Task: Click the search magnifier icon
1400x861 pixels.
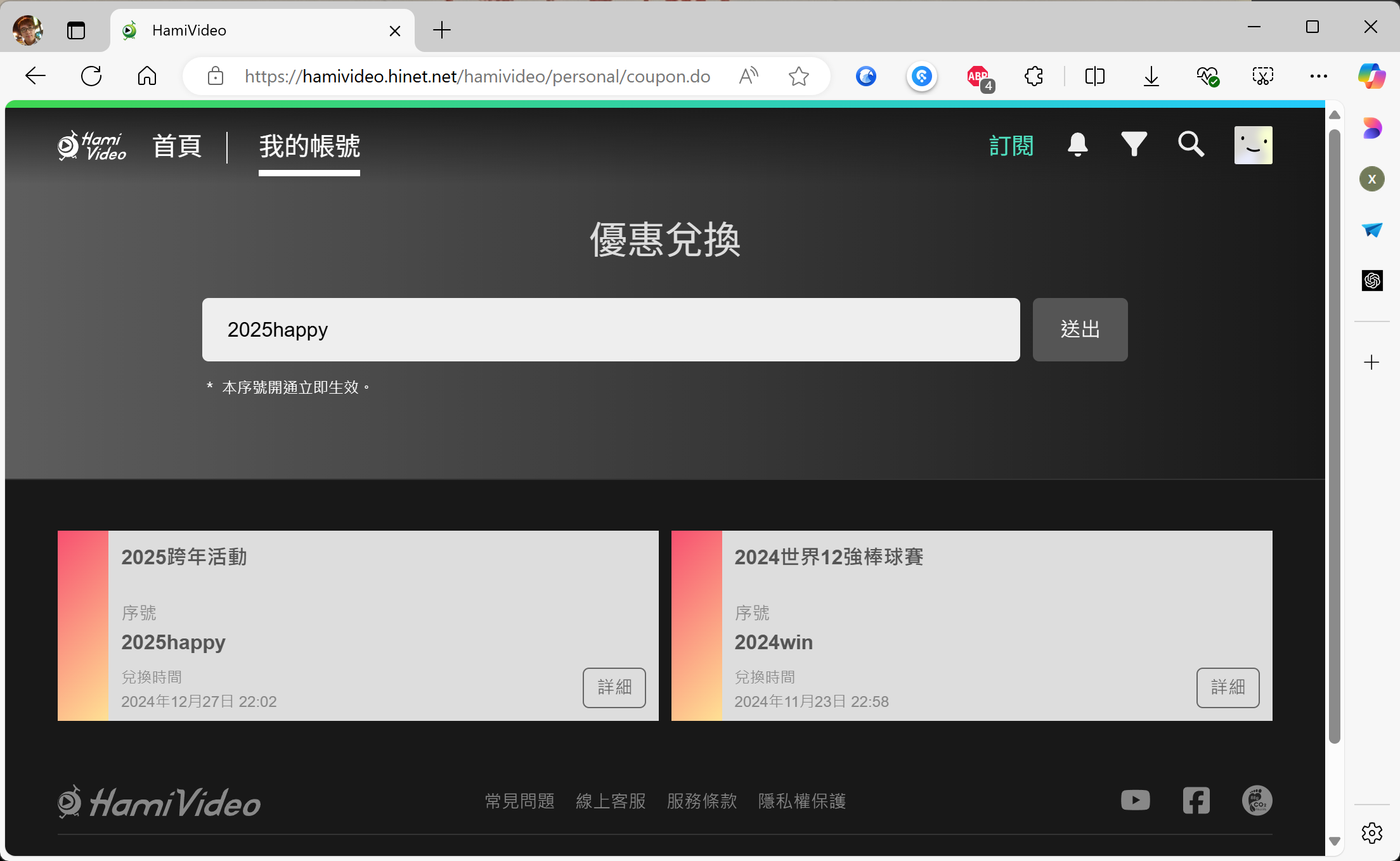Action: [x=1191, y=145]
